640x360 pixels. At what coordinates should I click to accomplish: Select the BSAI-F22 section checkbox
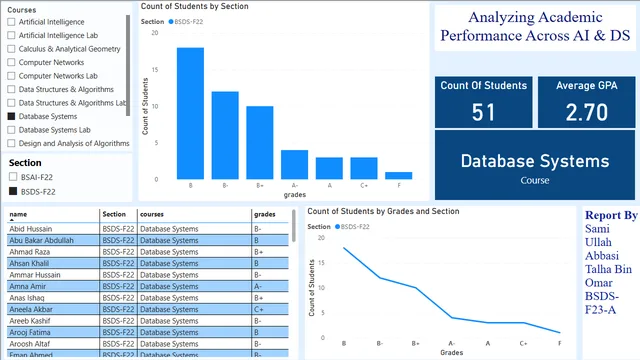(13, 177)
